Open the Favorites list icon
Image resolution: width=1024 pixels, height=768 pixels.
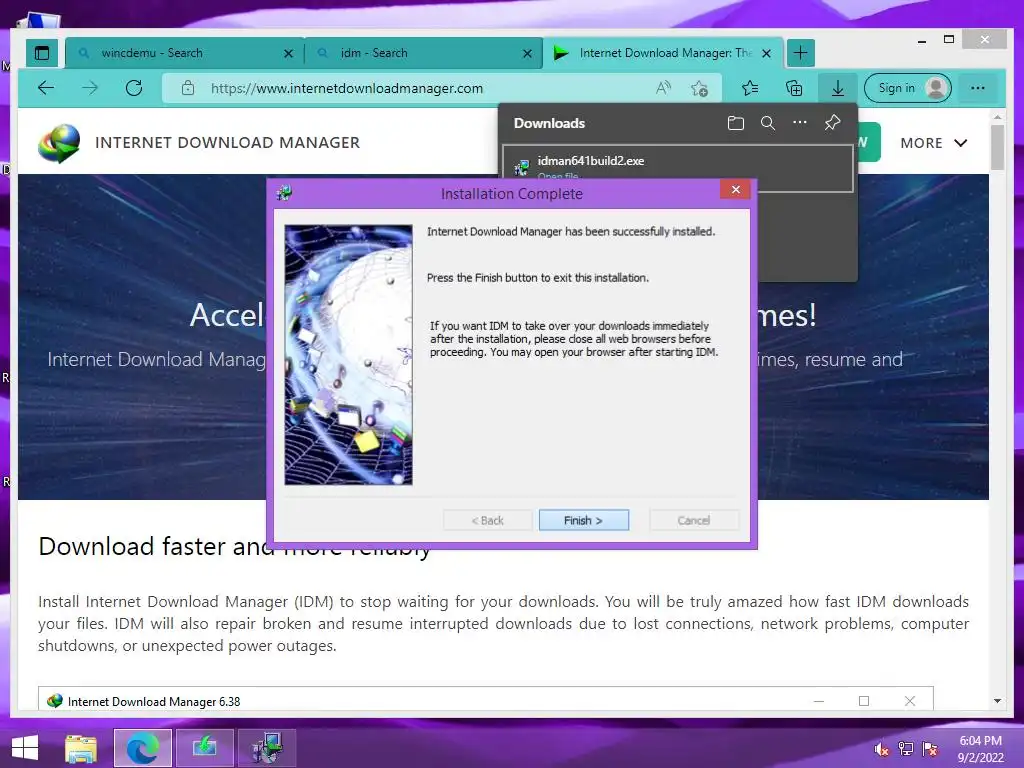pyautogui.click(x=750, y=88)
